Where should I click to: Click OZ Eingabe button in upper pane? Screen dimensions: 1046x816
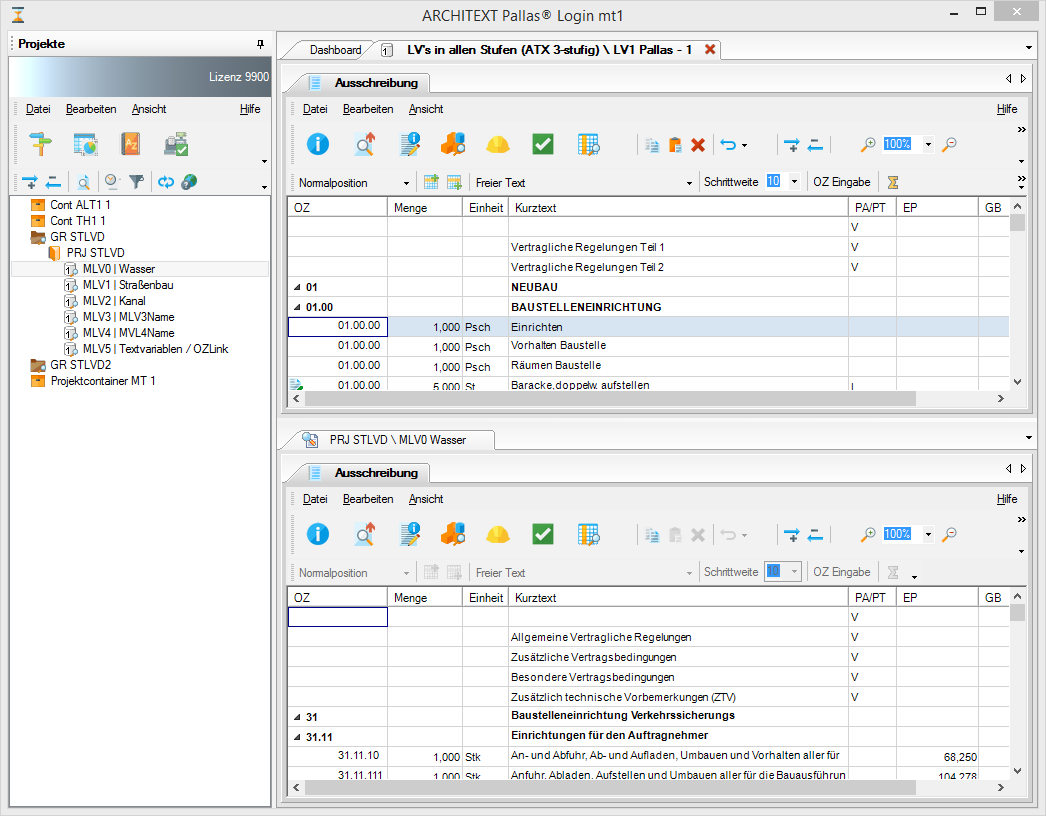click(x=841, y=181)
